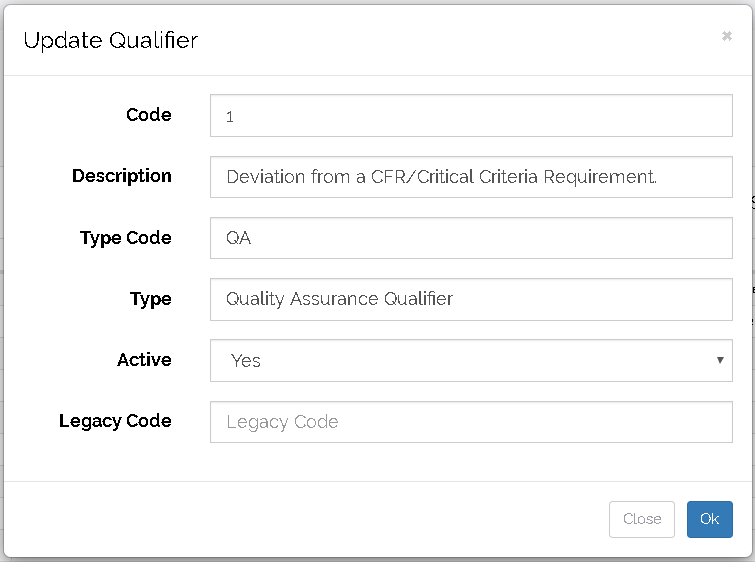Image resolution: width=755 pixels, height=562 pixels.
Task: Click the Description label text
Action: (122, 176)
